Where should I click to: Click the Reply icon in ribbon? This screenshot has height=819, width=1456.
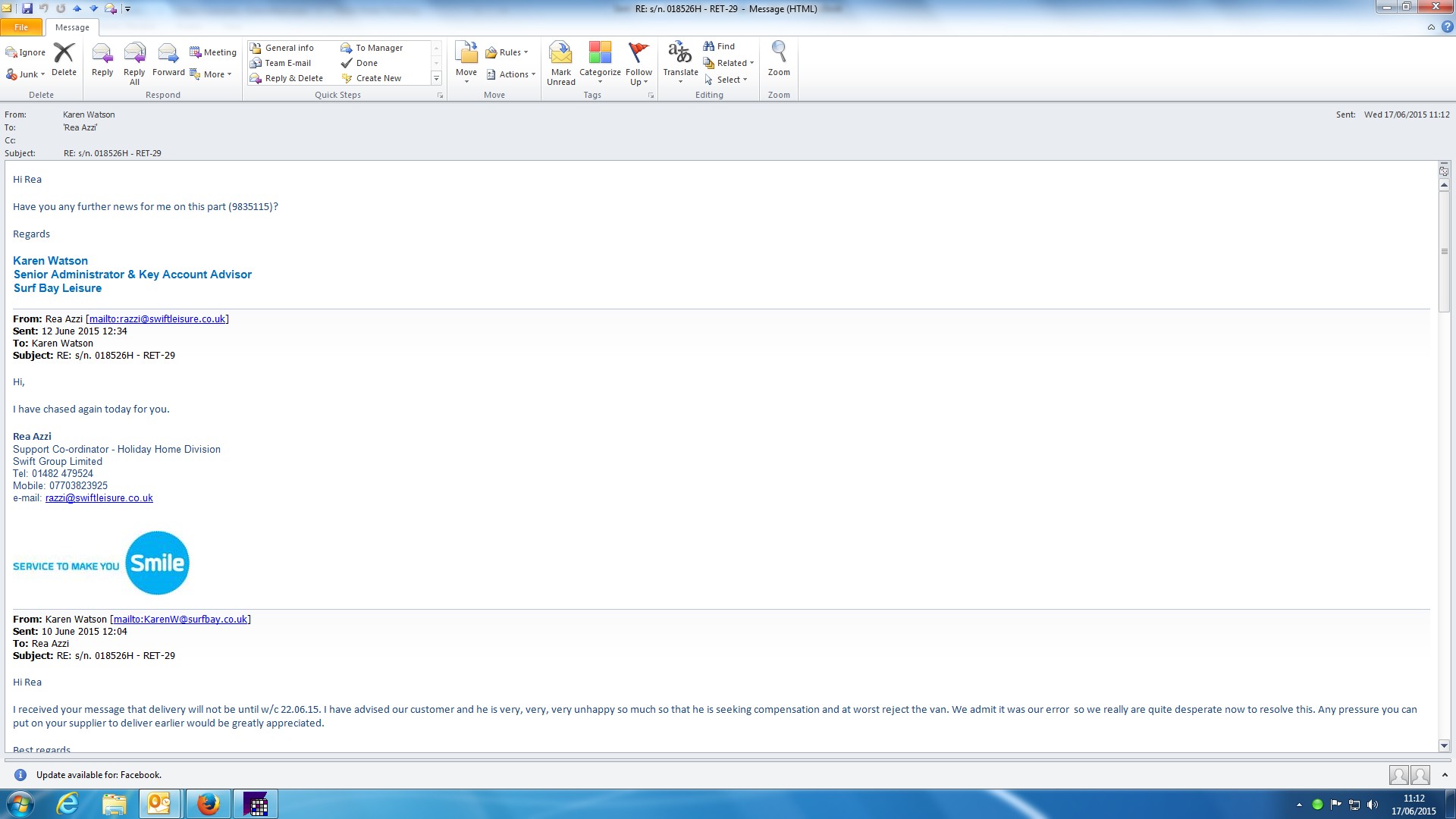point(102,59)
